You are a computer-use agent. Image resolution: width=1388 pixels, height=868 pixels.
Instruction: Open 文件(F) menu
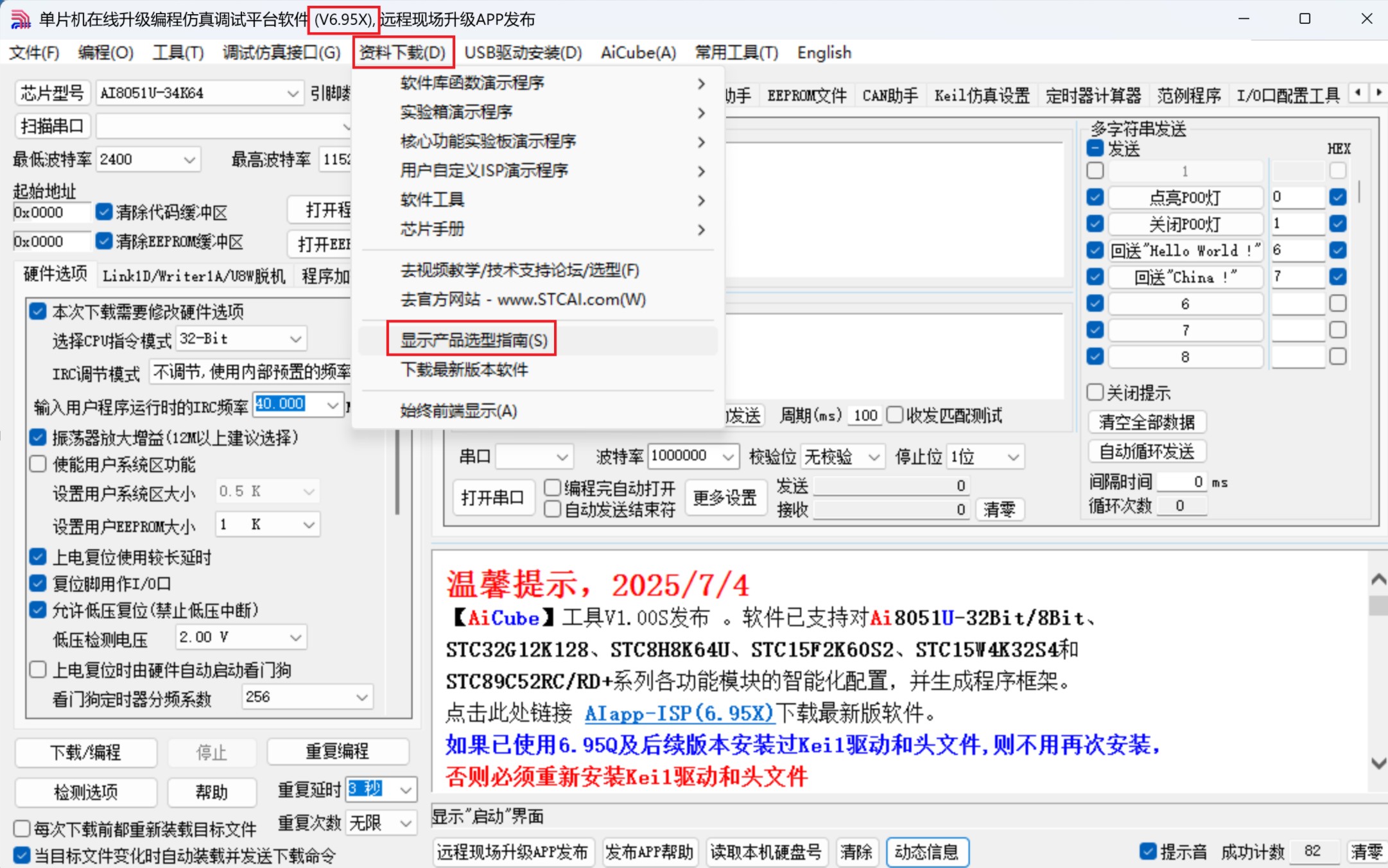point(34,53)
